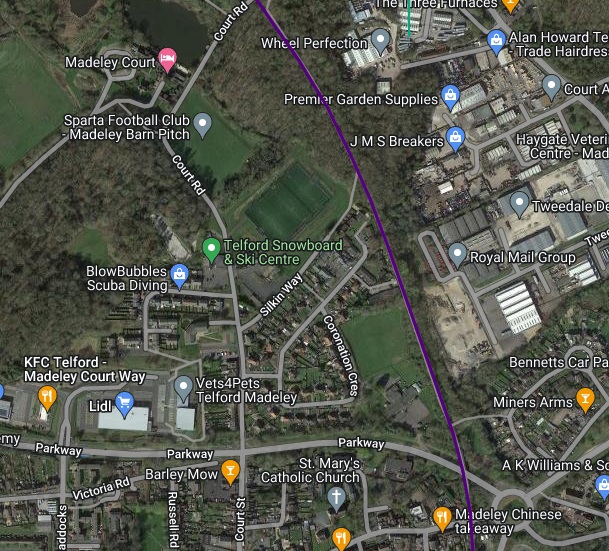
Task: Select the J M S Breakers shop marker
Action: tap(456, 139)
